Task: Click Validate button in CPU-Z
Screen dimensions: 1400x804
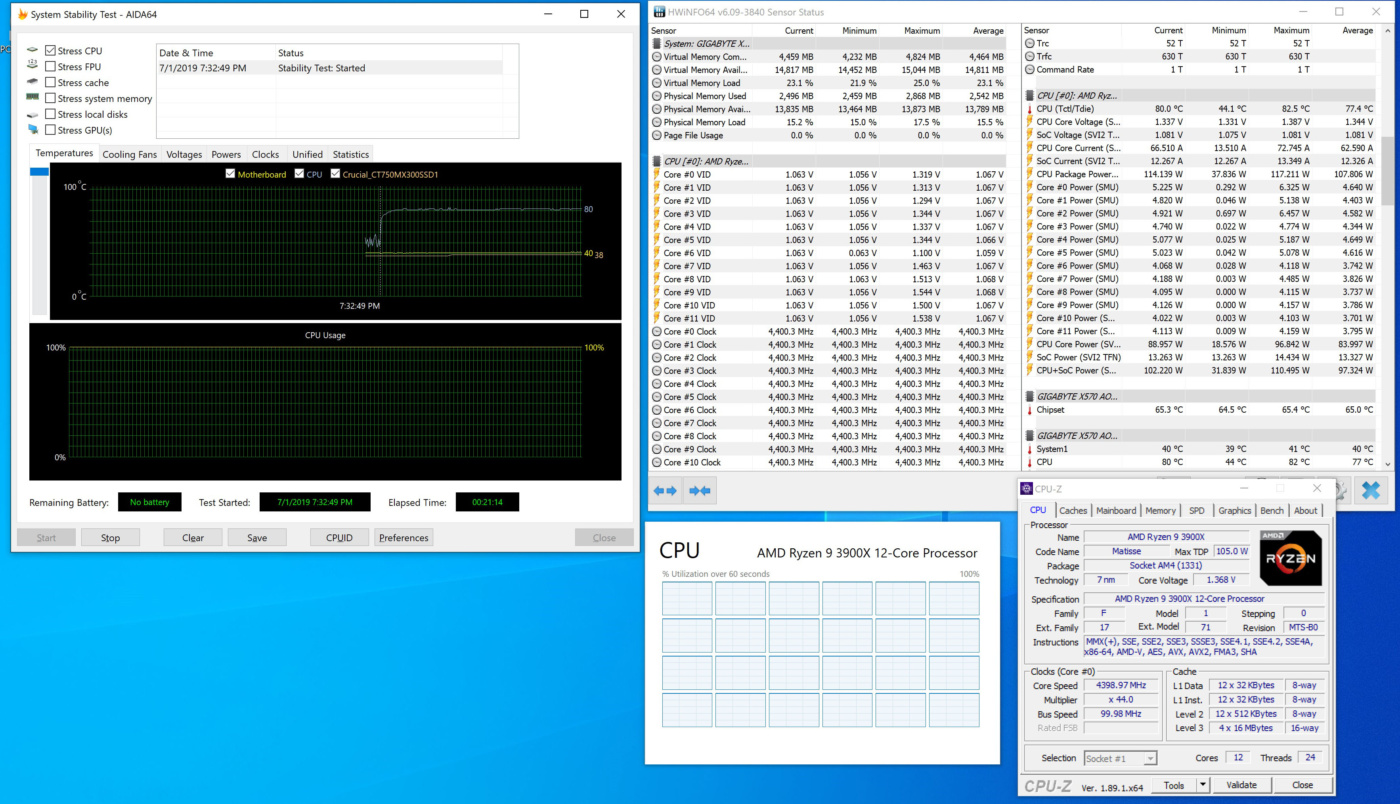Action: (1242, 785)
